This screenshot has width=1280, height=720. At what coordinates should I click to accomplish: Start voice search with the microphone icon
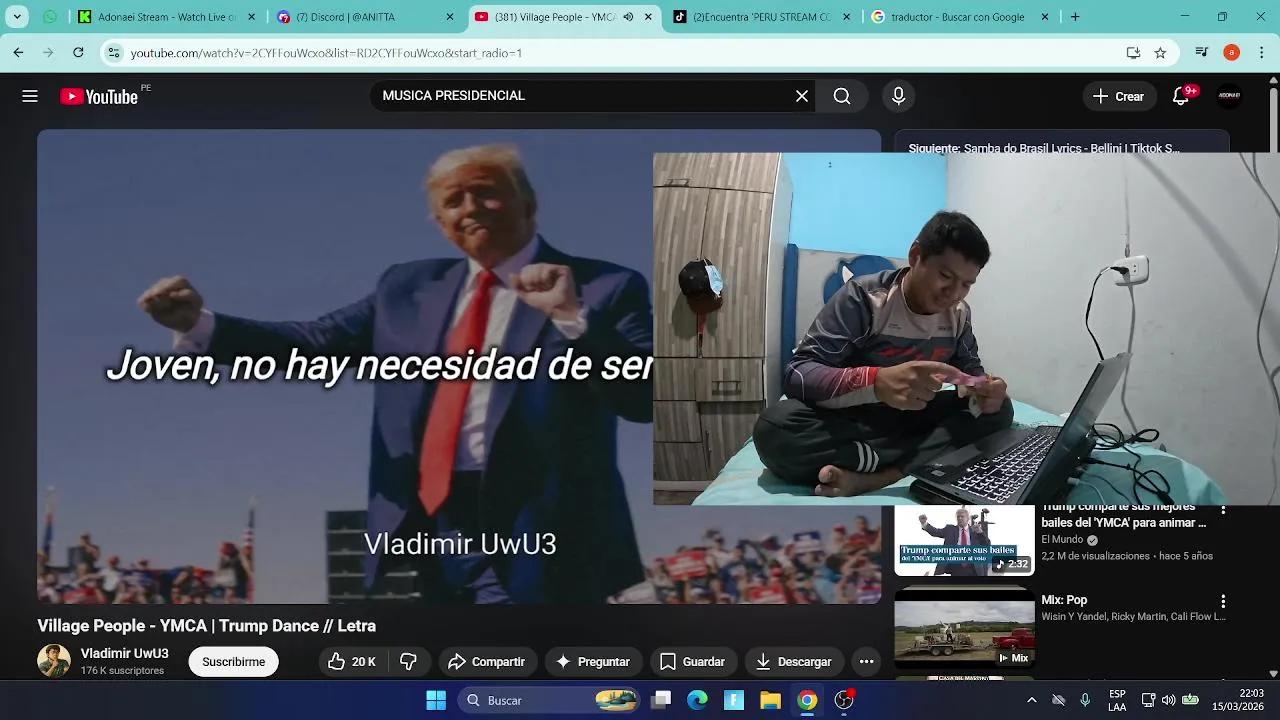[898, 95]
